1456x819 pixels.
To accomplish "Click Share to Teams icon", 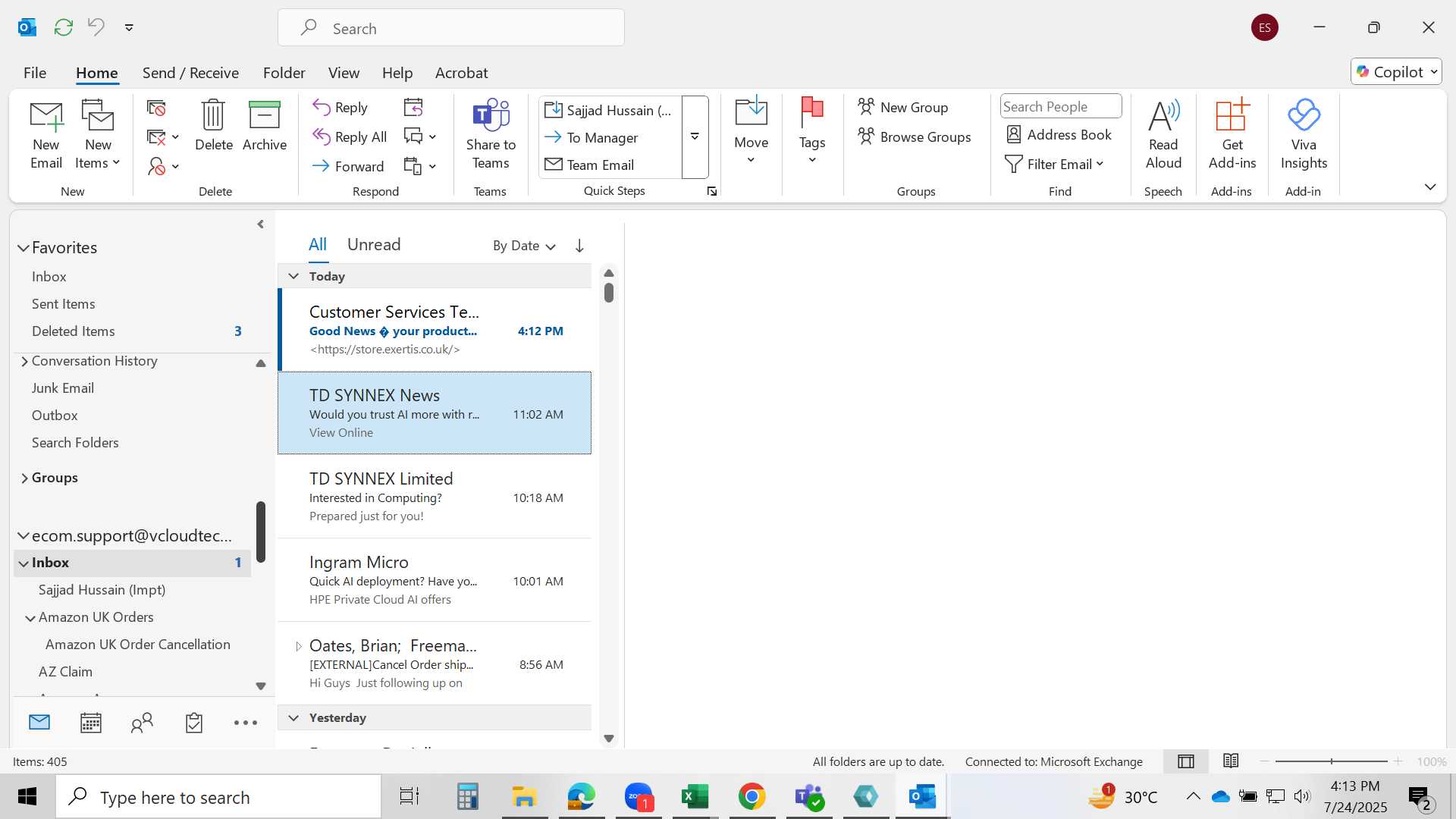I will point(491,135).
